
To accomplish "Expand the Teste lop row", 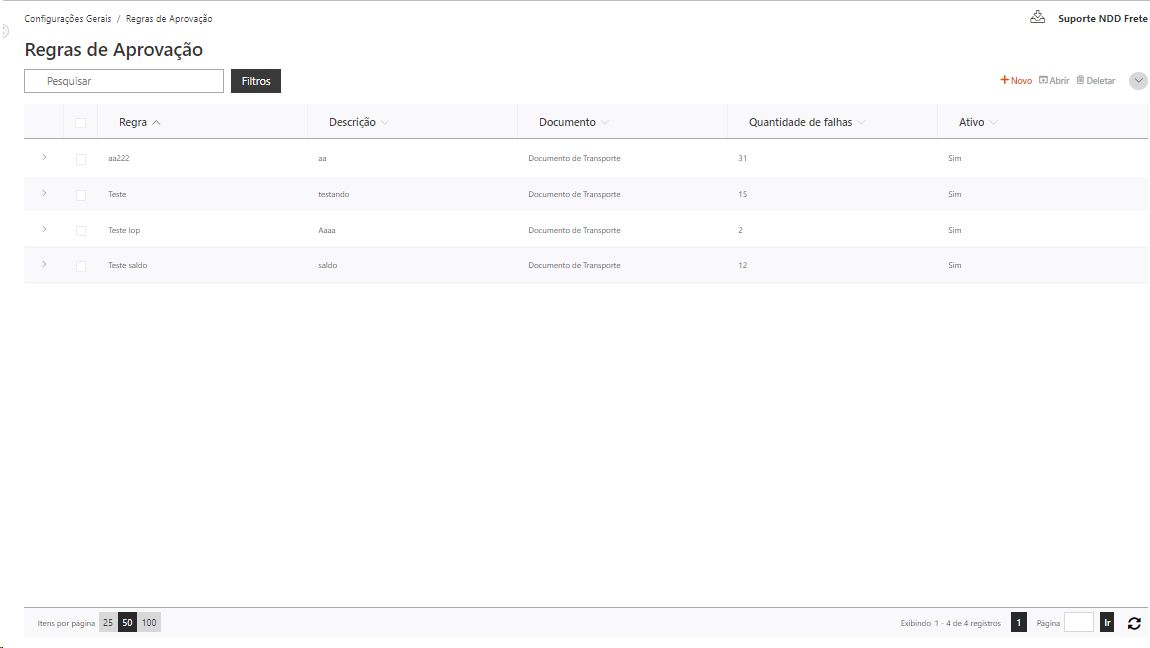I will point(44,229).
